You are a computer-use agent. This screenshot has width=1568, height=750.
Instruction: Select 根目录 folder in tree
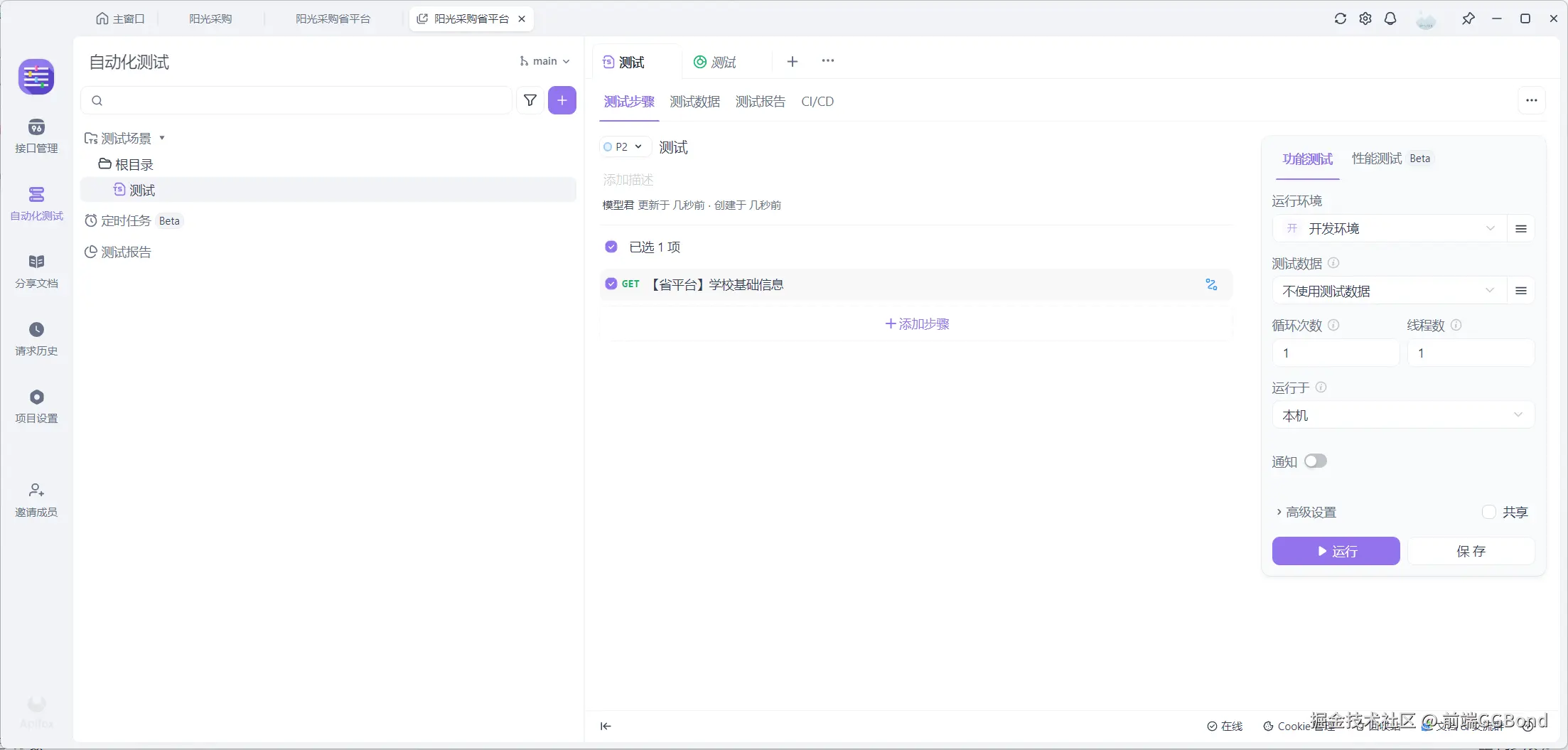(126, 164)
